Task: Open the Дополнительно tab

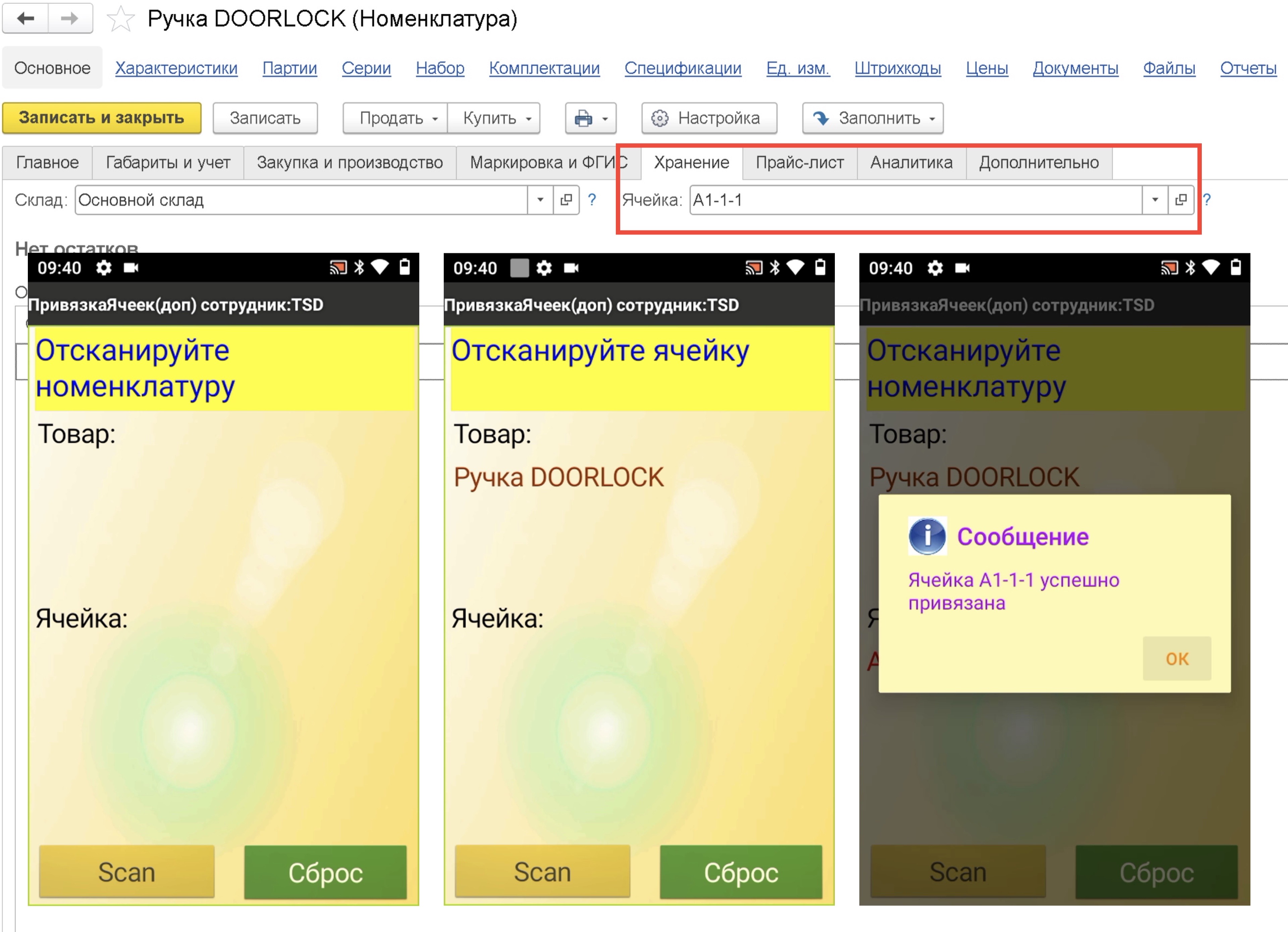Action: pos(1039,163)
